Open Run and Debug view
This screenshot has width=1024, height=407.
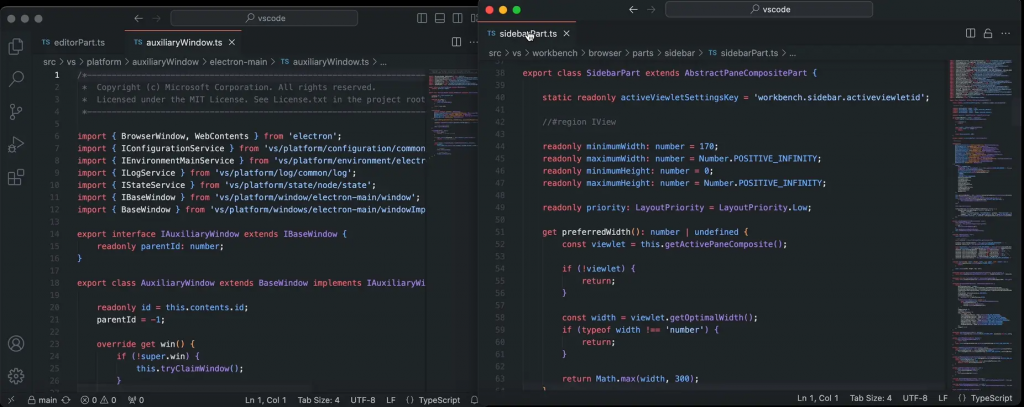(x=16, y=144)
